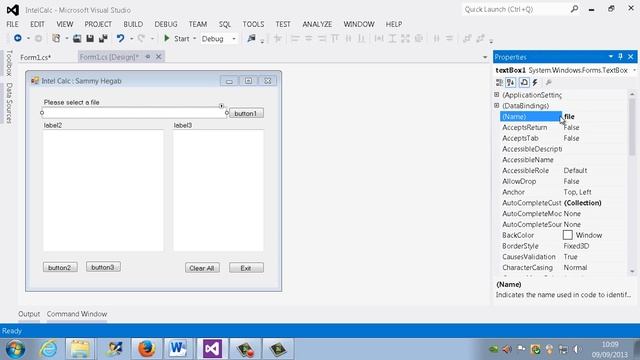Open Microsoft Word from the taskbar

tap(178, 349)
